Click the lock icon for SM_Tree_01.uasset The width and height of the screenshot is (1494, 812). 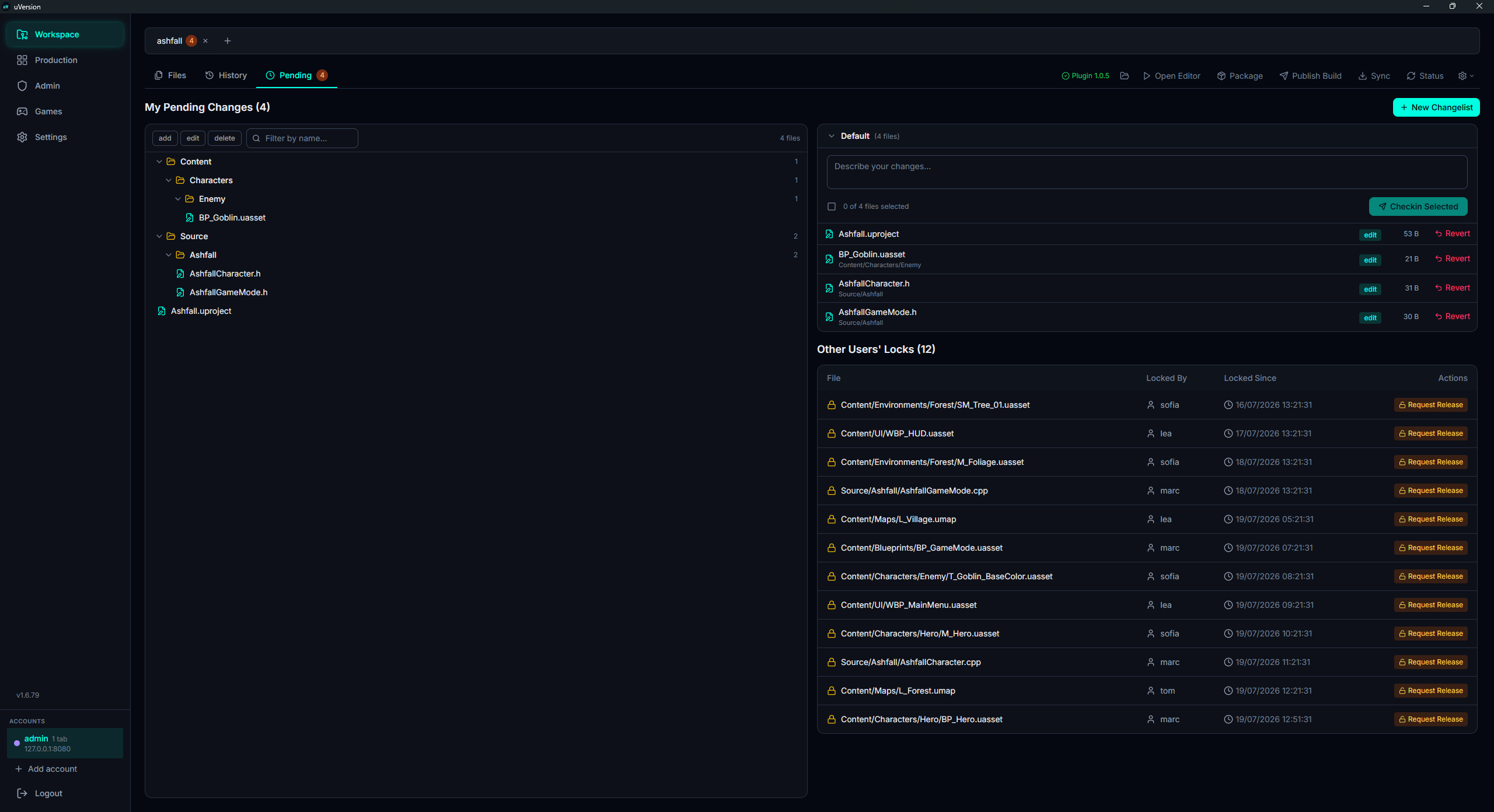832,405
